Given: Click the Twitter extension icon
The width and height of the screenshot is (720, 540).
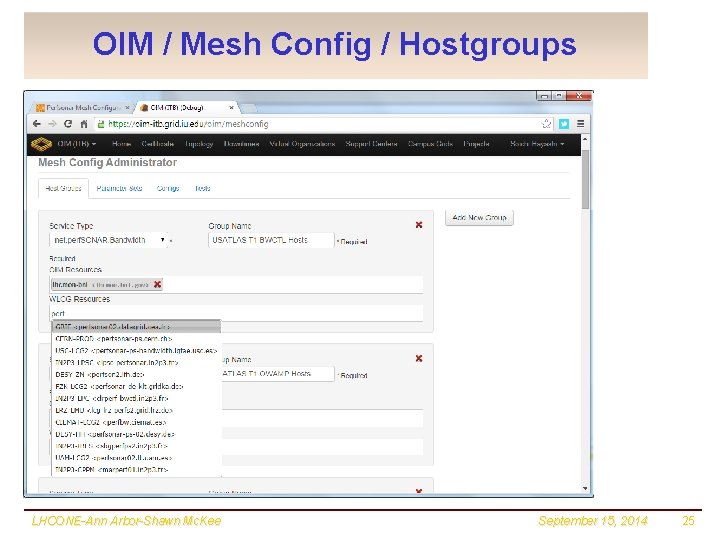Looking at the screenshot, I should pos(564,124).
